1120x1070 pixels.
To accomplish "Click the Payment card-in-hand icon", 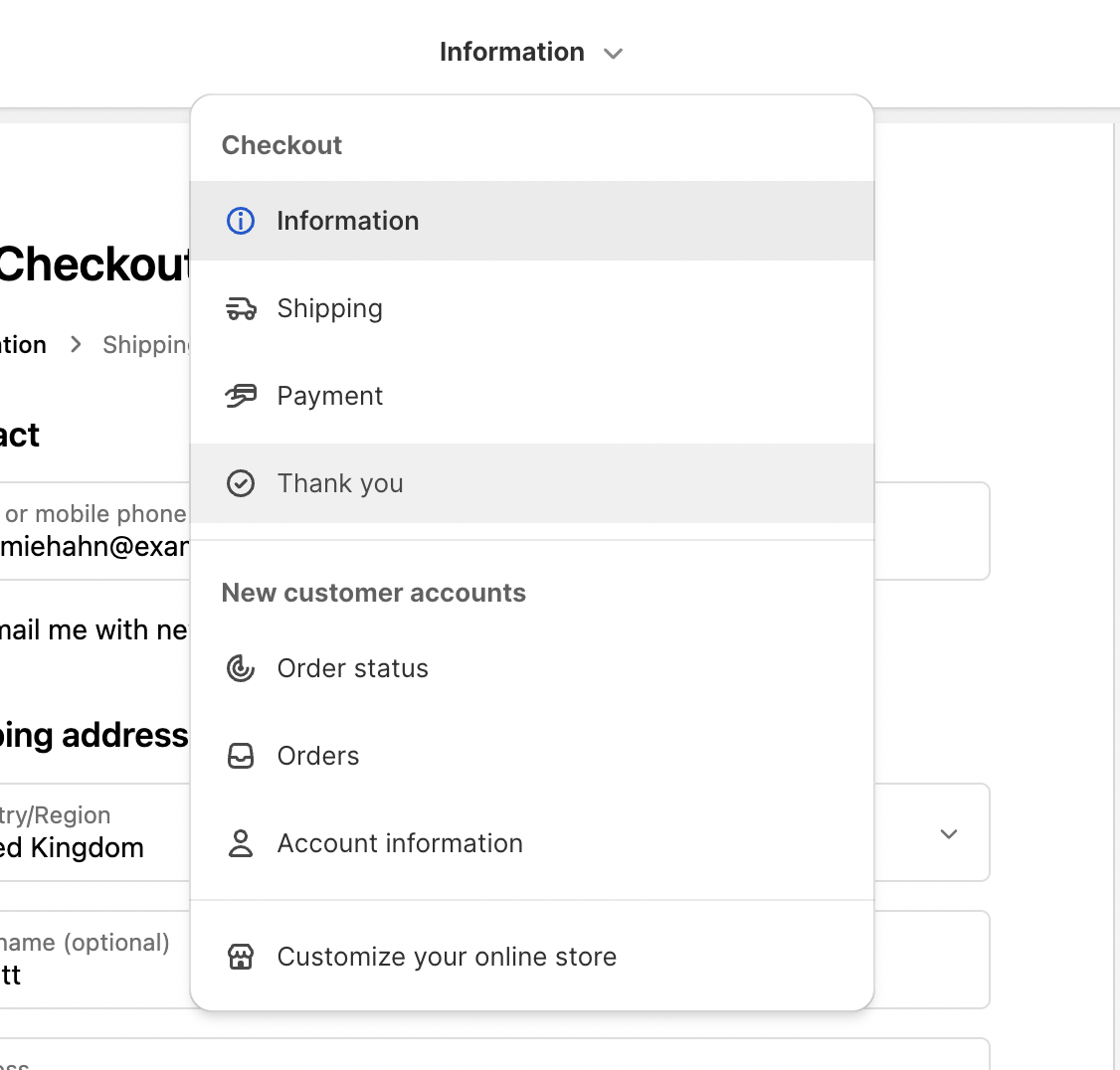I will (x=241, y=396).
